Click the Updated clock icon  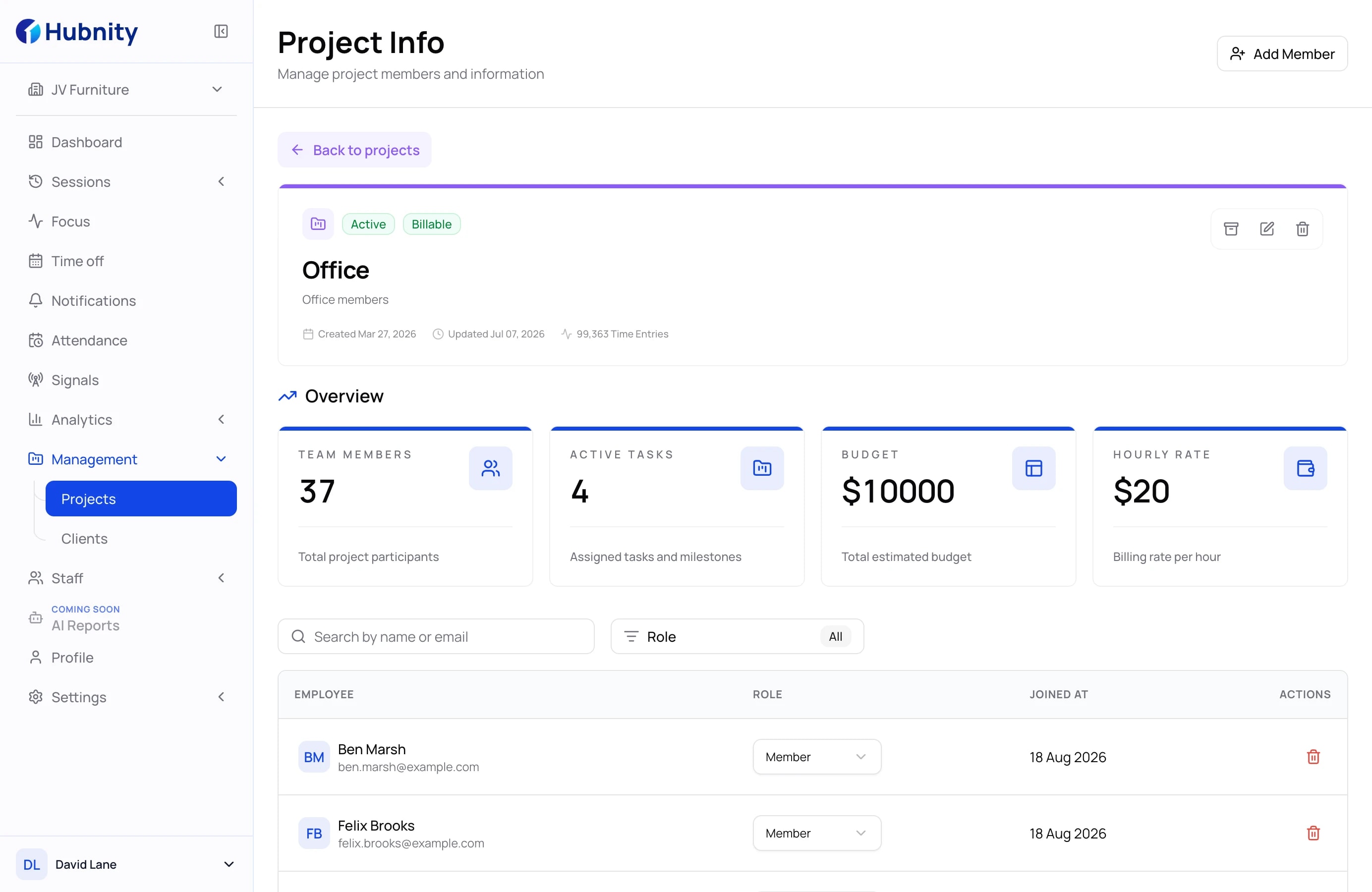(x=438, y=334)
